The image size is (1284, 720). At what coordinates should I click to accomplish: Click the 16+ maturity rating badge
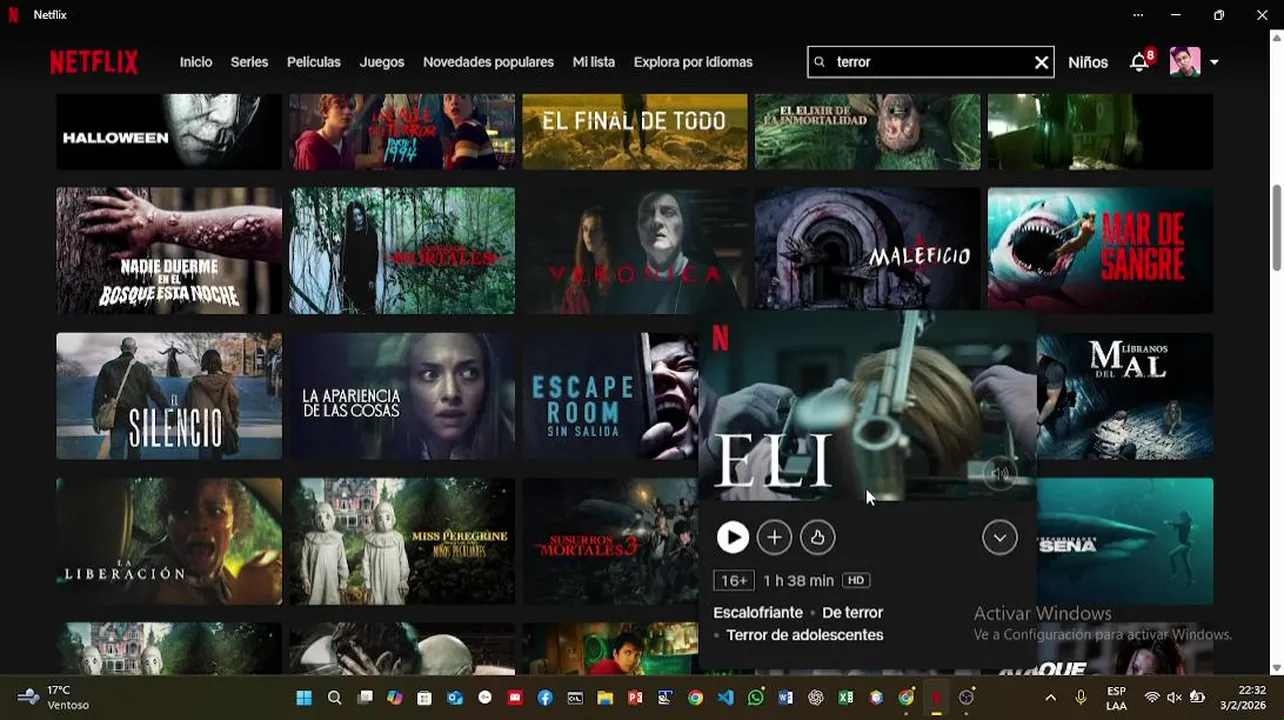[x=733, y=581]
